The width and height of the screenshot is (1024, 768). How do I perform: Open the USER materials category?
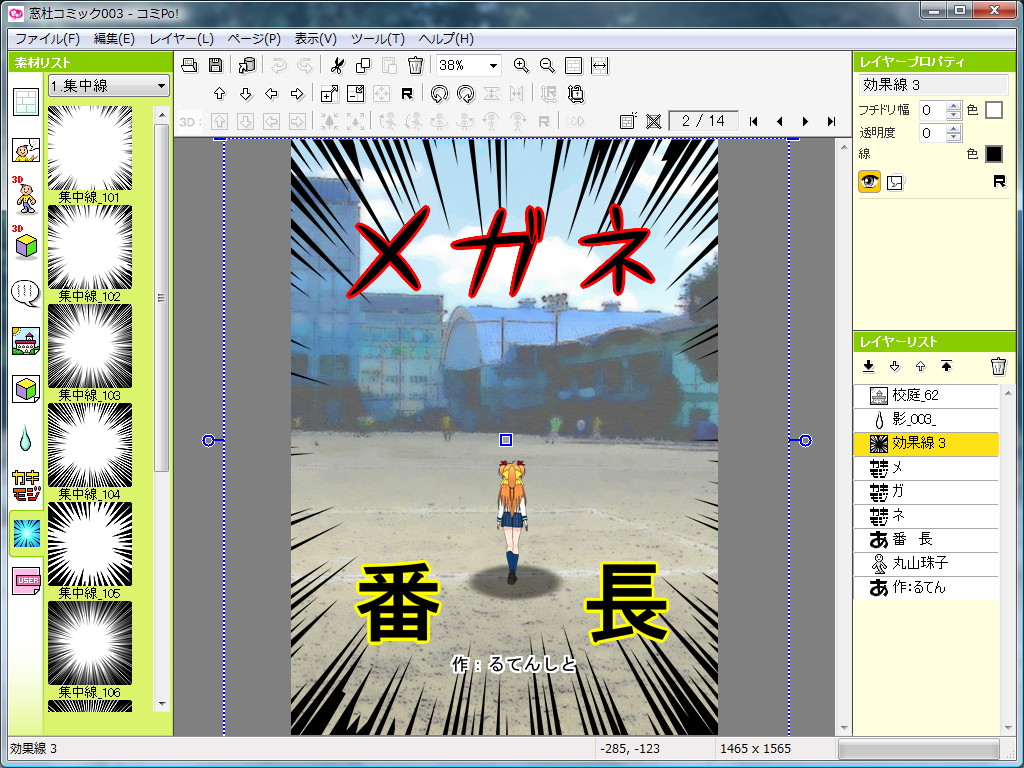26,581
